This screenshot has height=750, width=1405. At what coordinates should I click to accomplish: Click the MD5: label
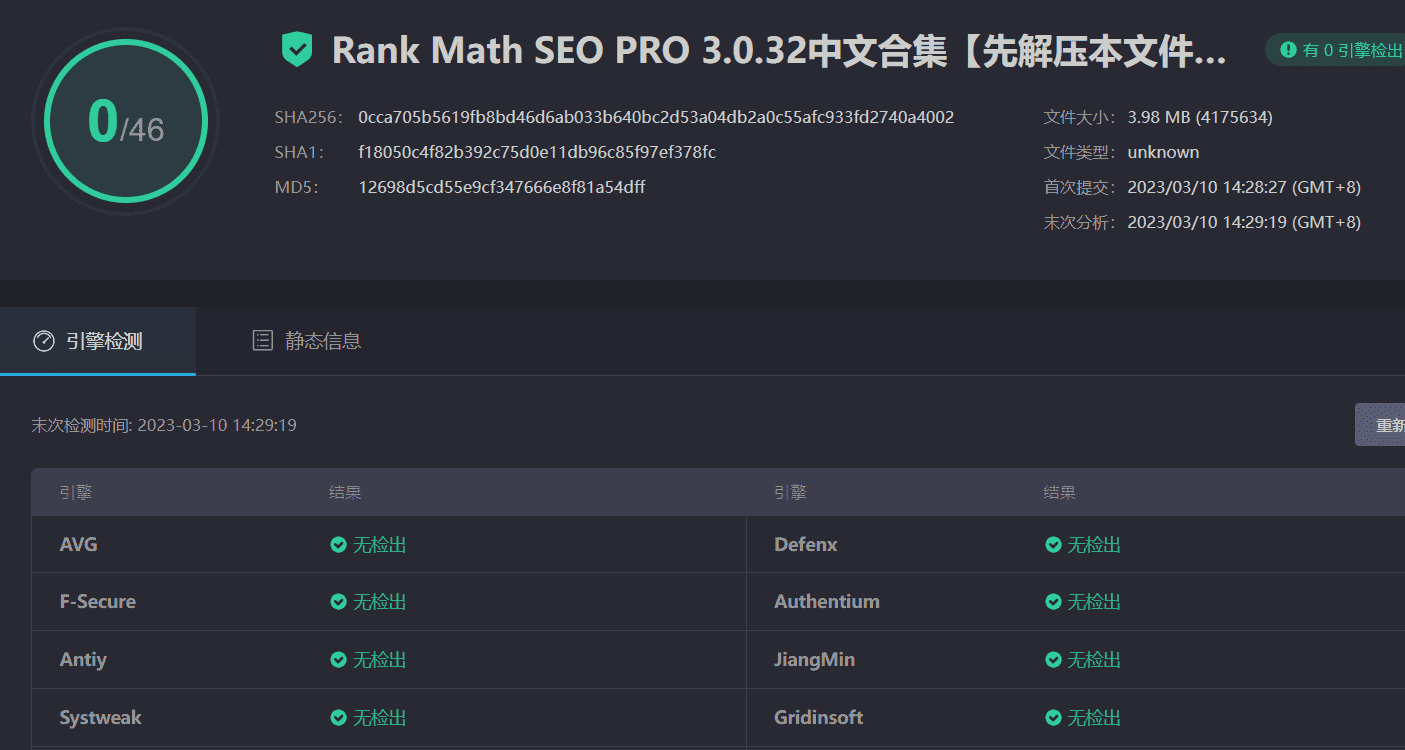[296, 187]
